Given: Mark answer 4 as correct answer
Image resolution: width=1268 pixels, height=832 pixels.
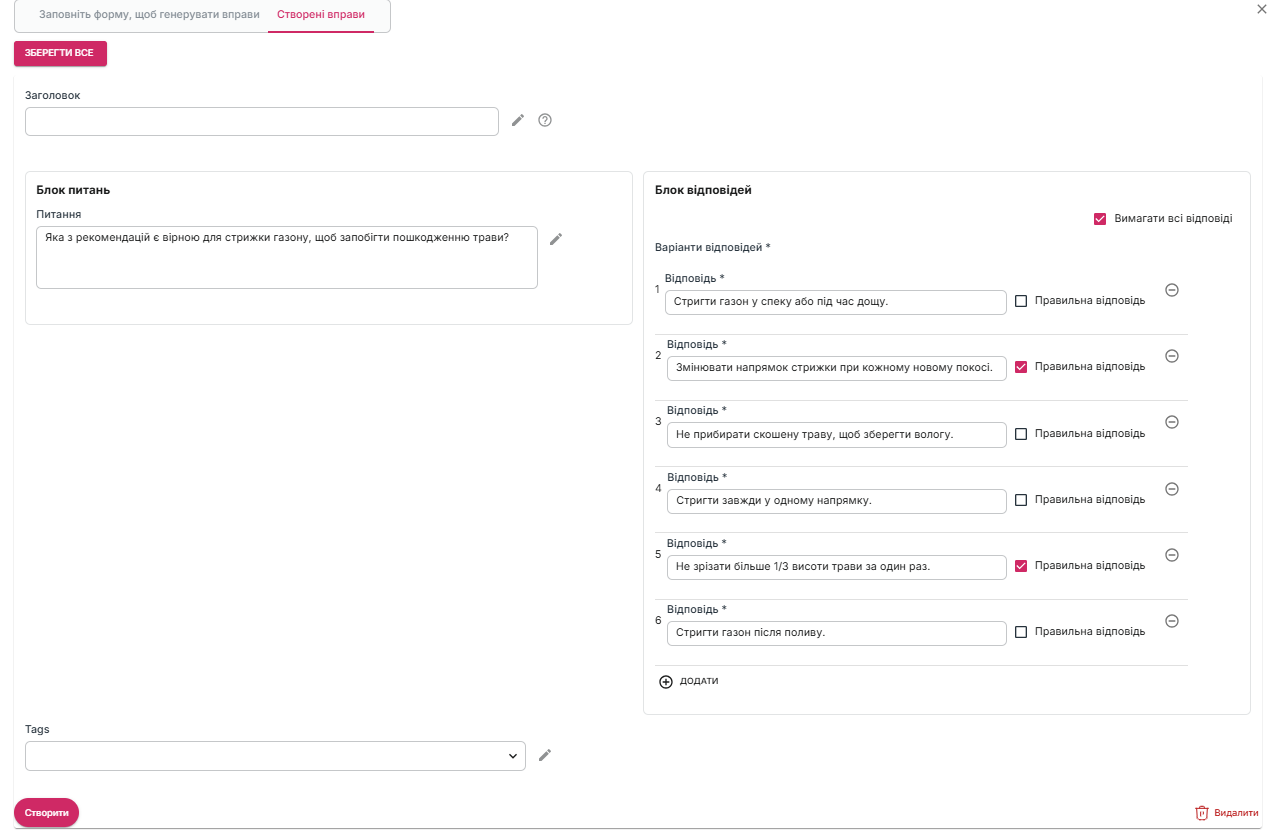Looking at the screenshot, I should 1021,500.
